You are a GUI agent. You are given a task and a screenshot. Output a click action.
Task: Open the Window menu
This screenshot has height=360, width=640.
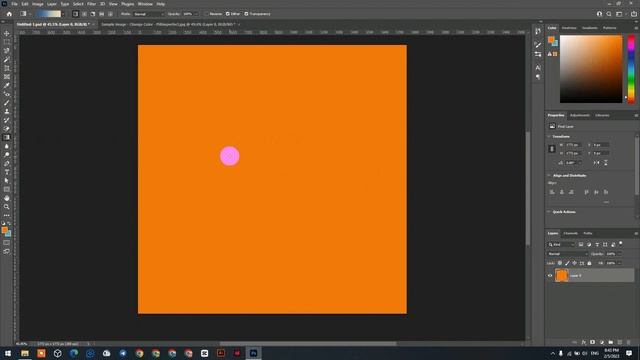pyautogui.click(x=145, y=4)
